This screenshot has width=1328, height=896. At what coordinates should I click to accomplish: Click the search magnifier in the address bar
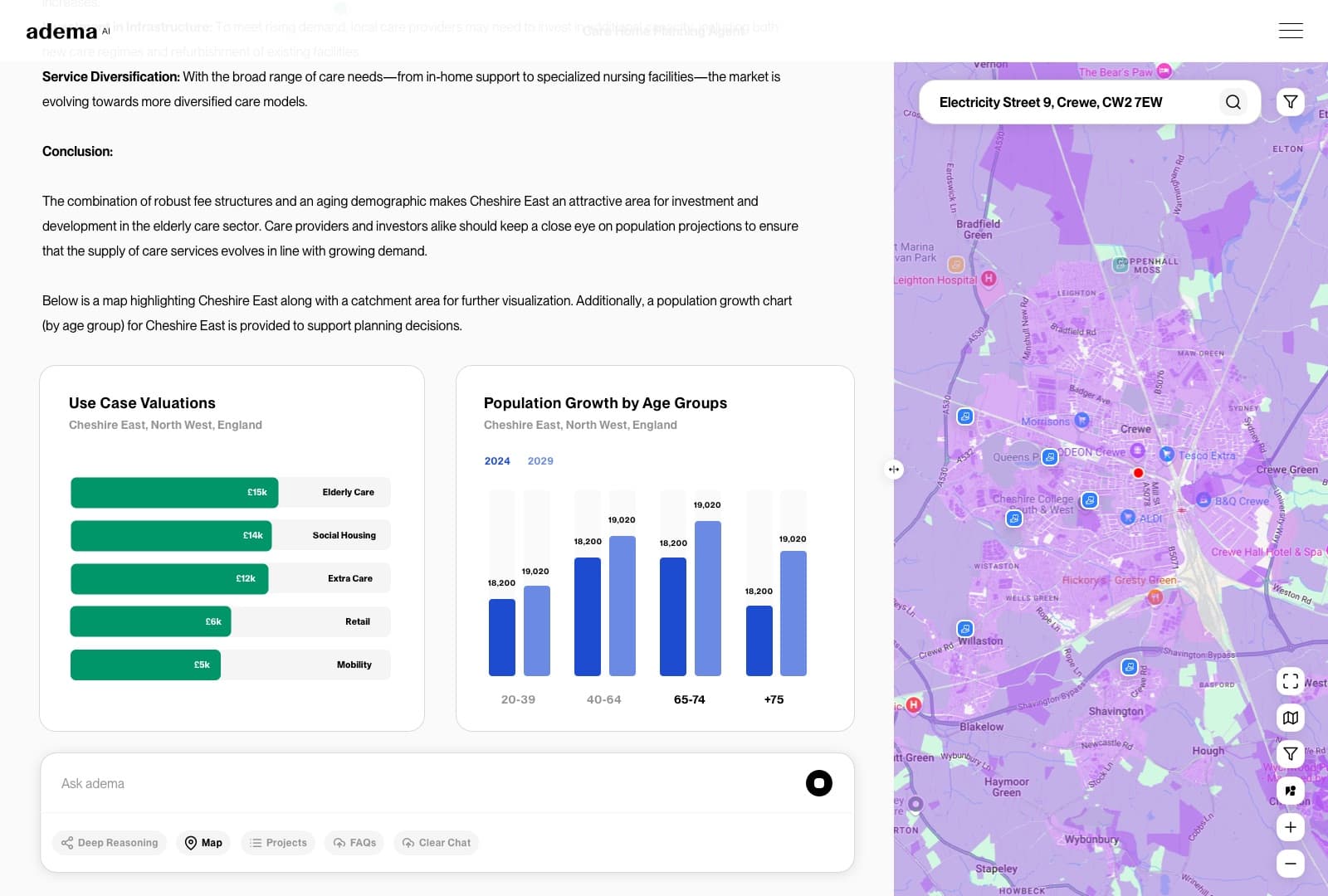[1233, 102]
